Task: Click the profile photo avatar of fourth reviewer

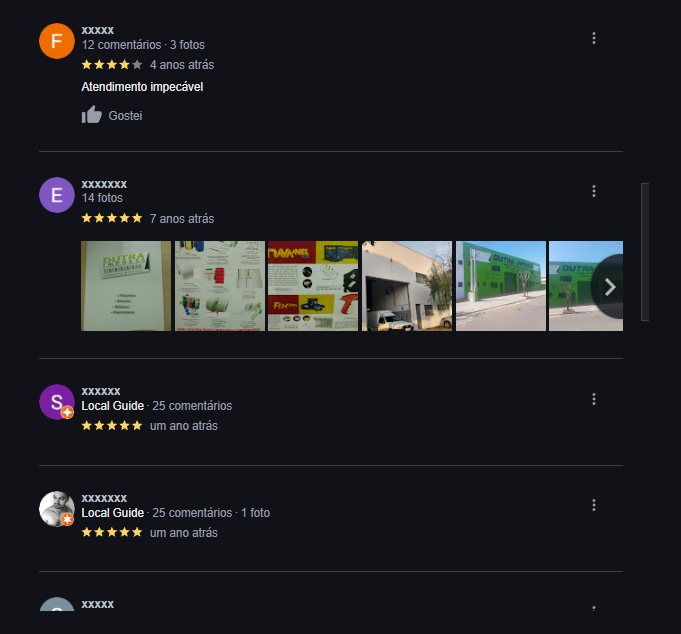Action: click(57, 509)
